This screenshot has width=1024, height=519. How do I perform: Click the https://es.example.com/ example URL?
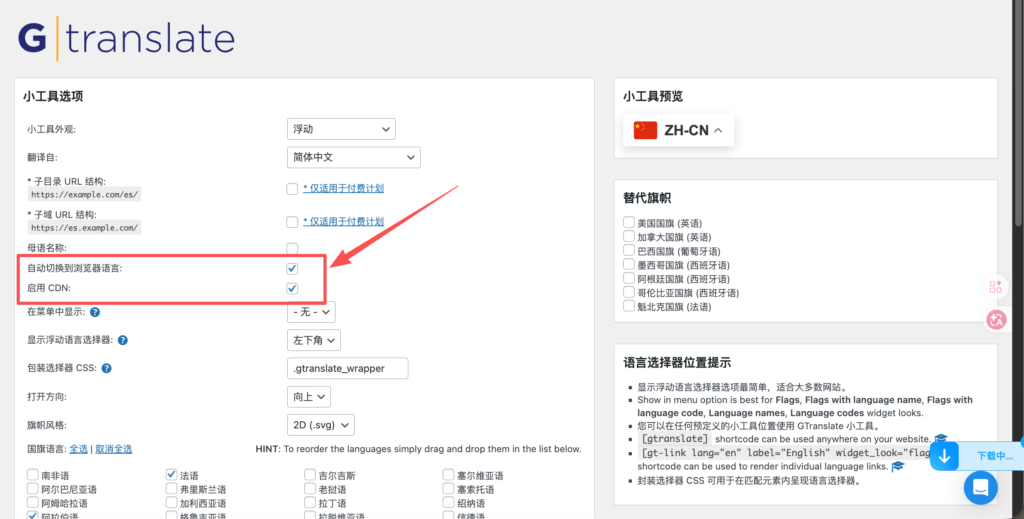[85, 228]
